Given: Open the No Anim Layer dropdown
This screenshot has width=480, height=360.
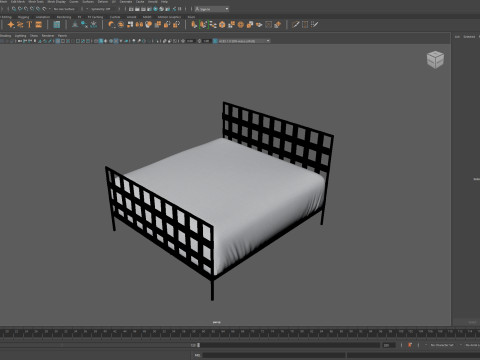Looking at the screenshot, I should tap(471, 345).
